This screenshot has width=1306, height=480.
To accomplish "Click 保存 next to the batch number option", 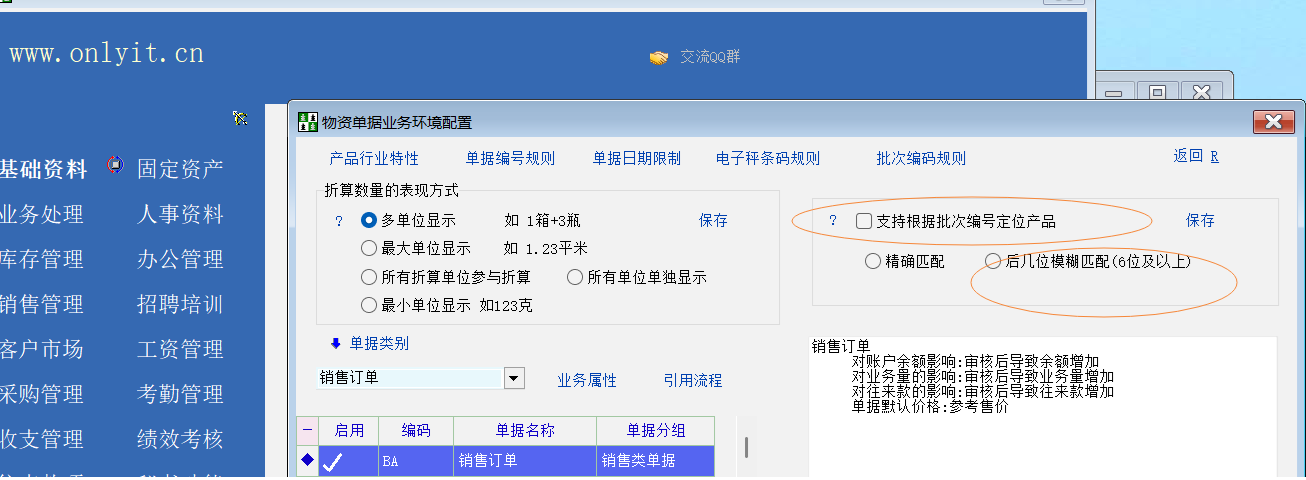I will tap(1200, 220).
